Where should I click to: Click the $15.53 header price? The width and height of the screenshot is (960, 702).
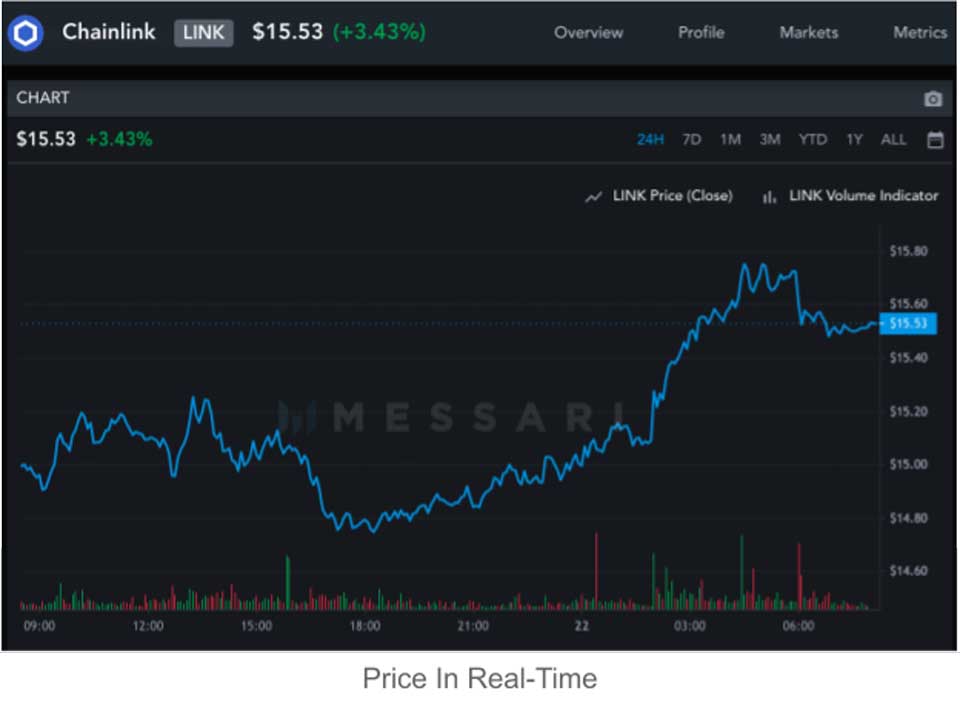click(x=287, y=32)
